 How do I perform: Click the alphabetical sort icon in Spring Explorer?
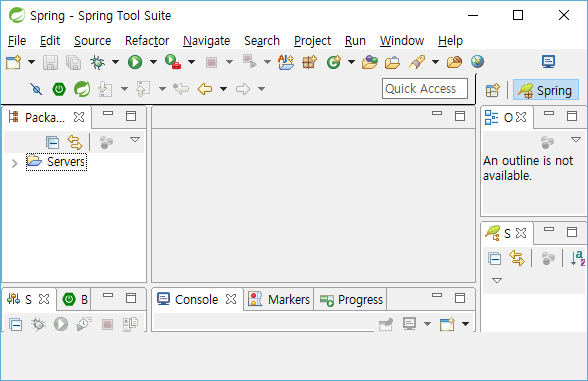tap(578, 258)
